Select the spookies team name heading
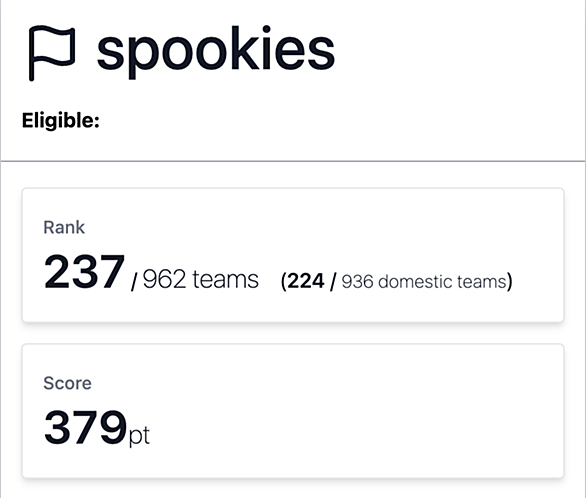 216,52
